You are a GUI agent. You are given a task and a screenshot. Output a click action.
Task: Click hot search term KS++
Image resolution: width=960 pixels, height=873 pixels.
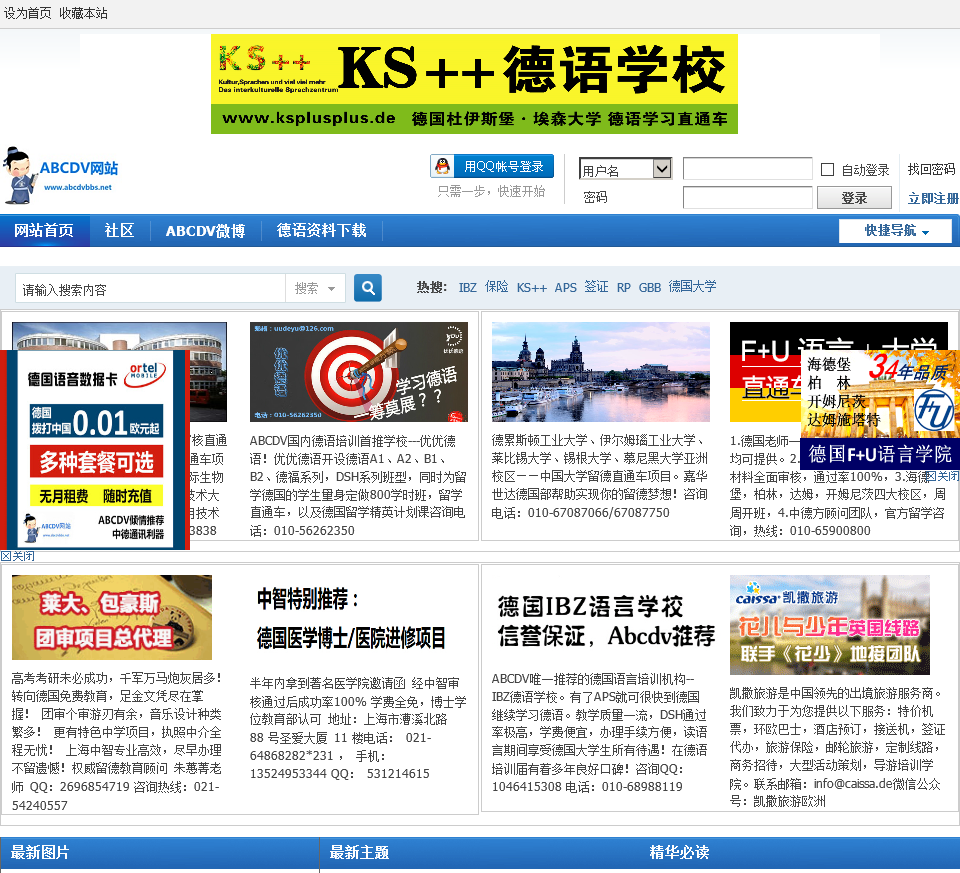pos(531,287)
